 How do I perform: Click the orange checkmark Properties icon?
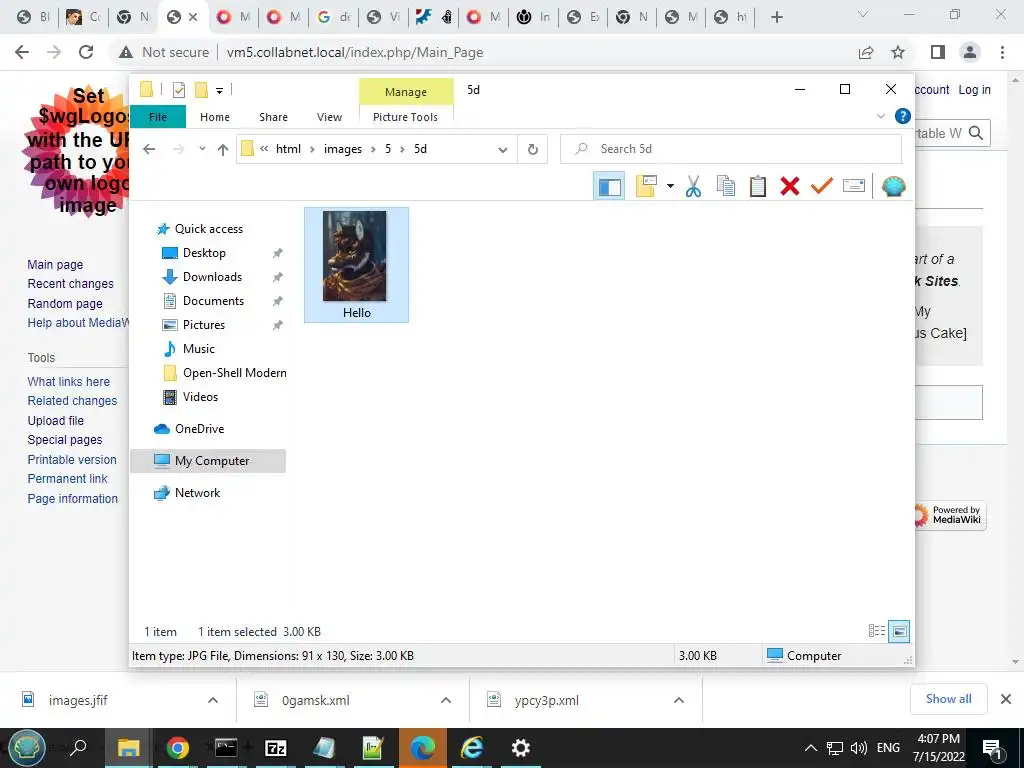822,187
